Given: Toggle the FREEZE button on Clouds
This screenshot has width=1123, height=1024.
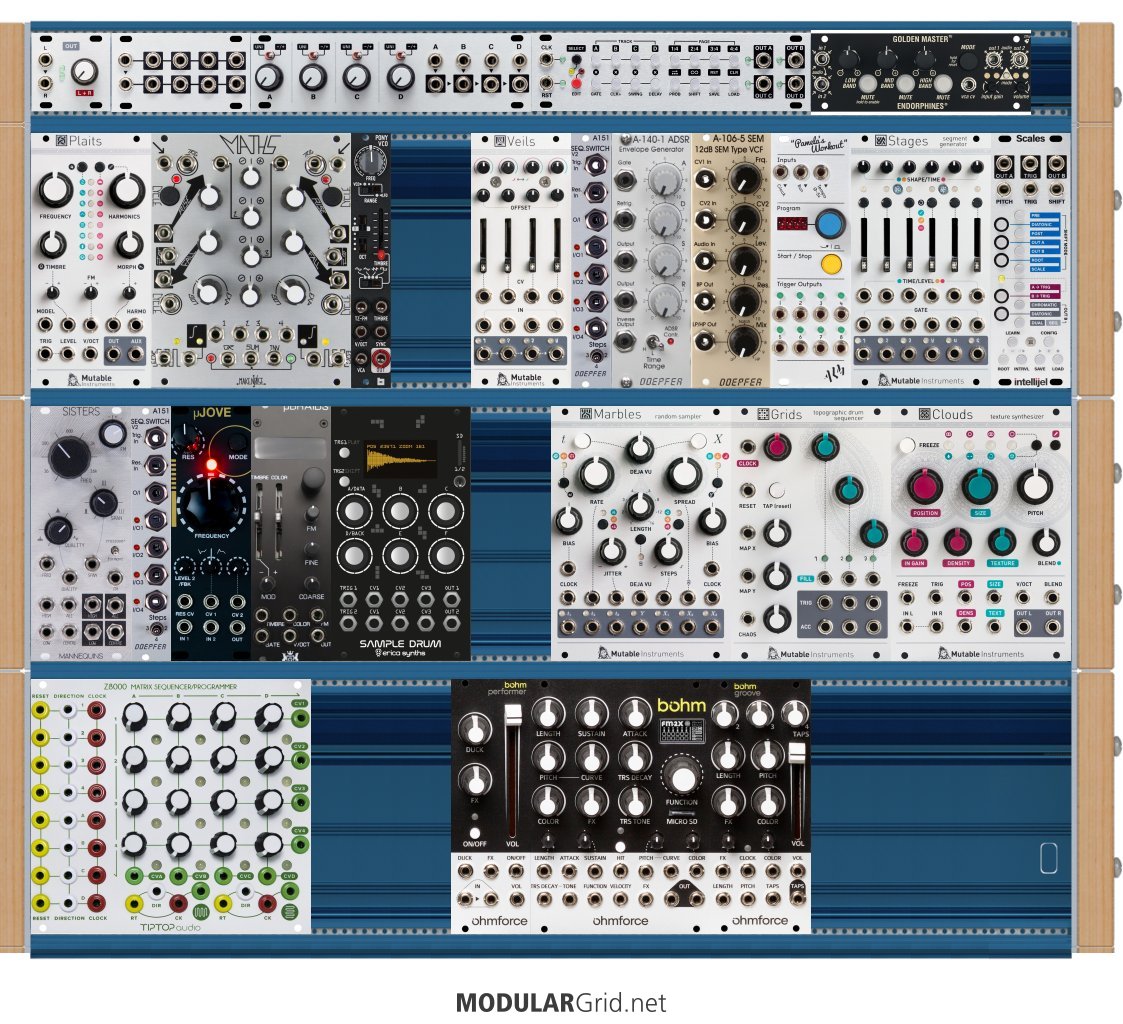Looking at the screenshot, I should click(907, 445).
